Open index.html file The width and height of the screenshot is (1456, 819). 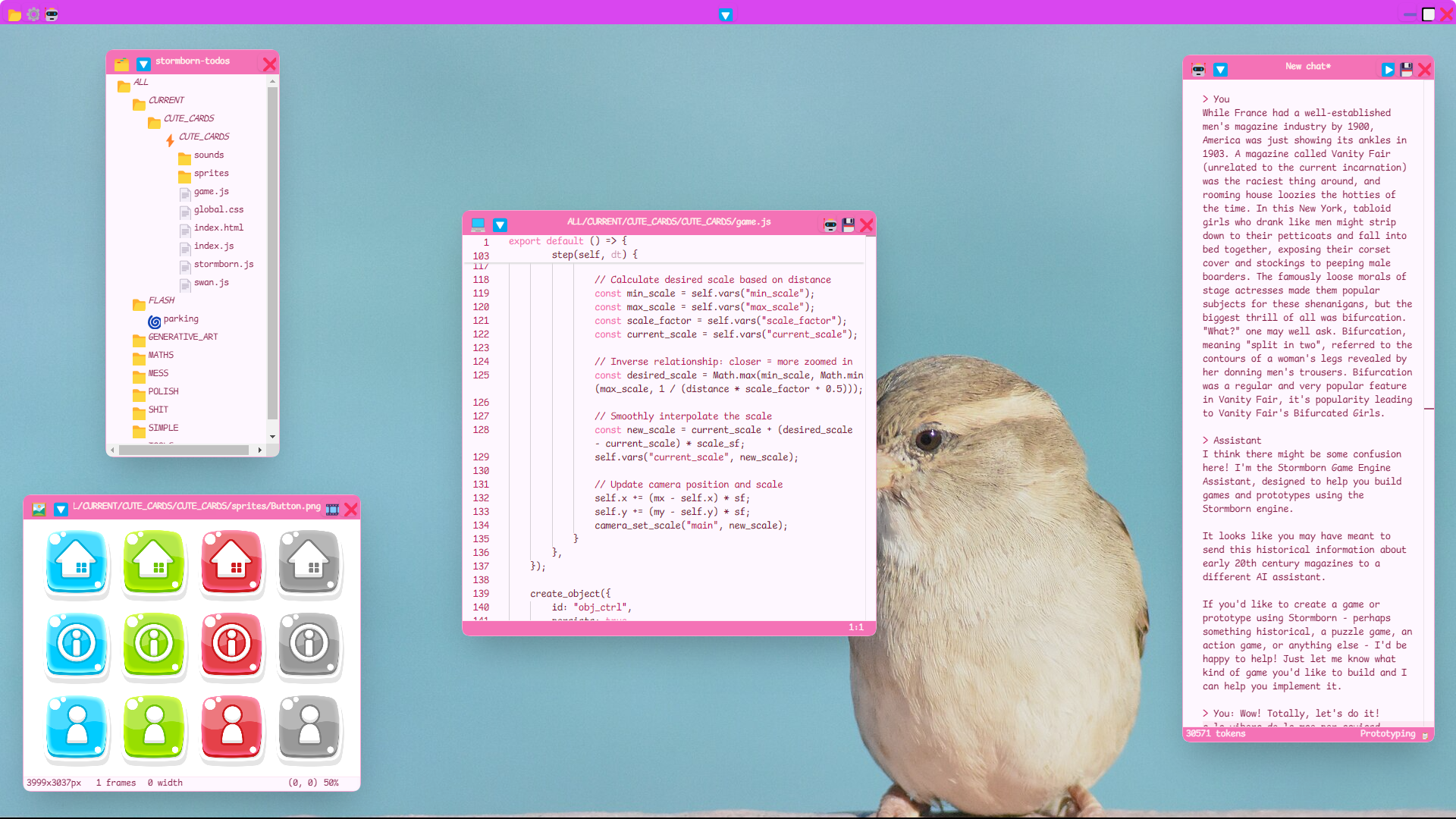pyautogui.click(x=212, y=228)
